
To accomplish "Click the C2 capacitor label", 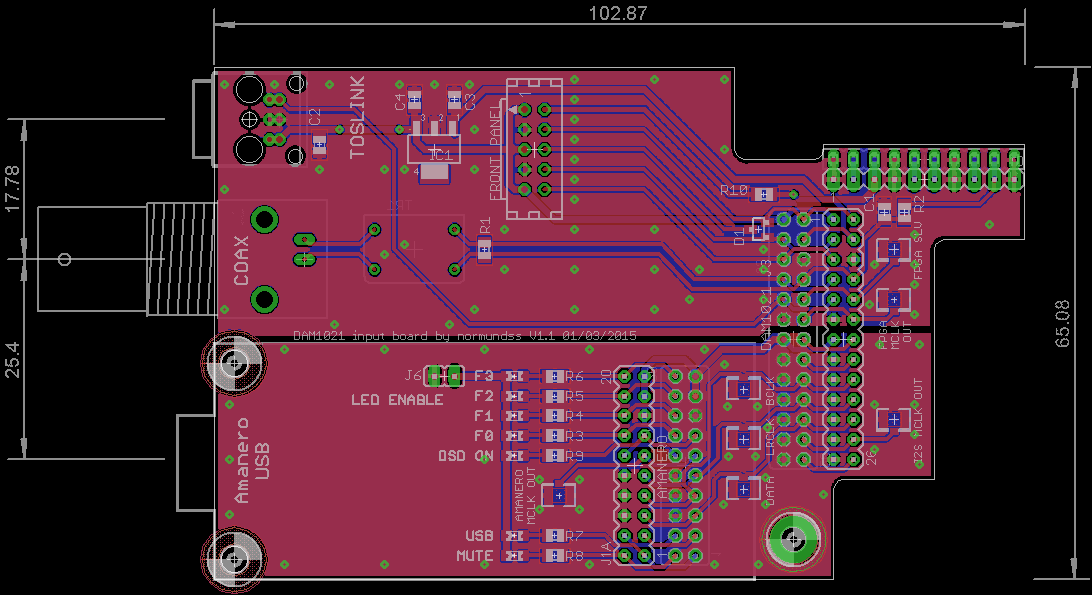I will point(314,117).
